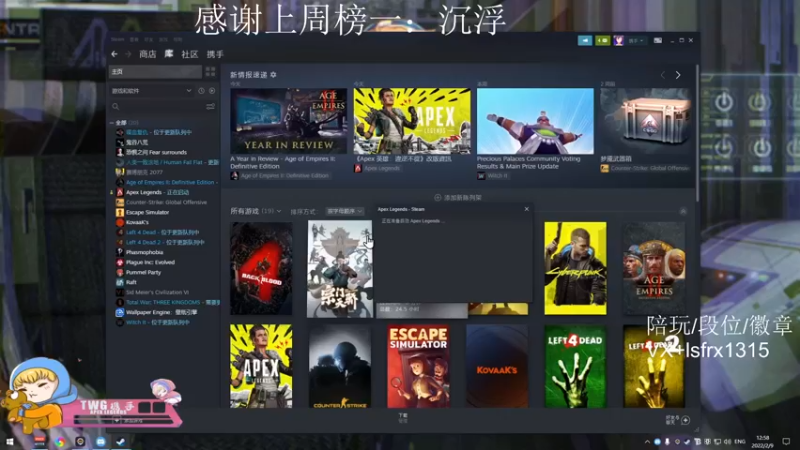Expand the 所有游戏 shelf dropdown
The width and height of the screenshot is (800, 450).
click(256, 211)
